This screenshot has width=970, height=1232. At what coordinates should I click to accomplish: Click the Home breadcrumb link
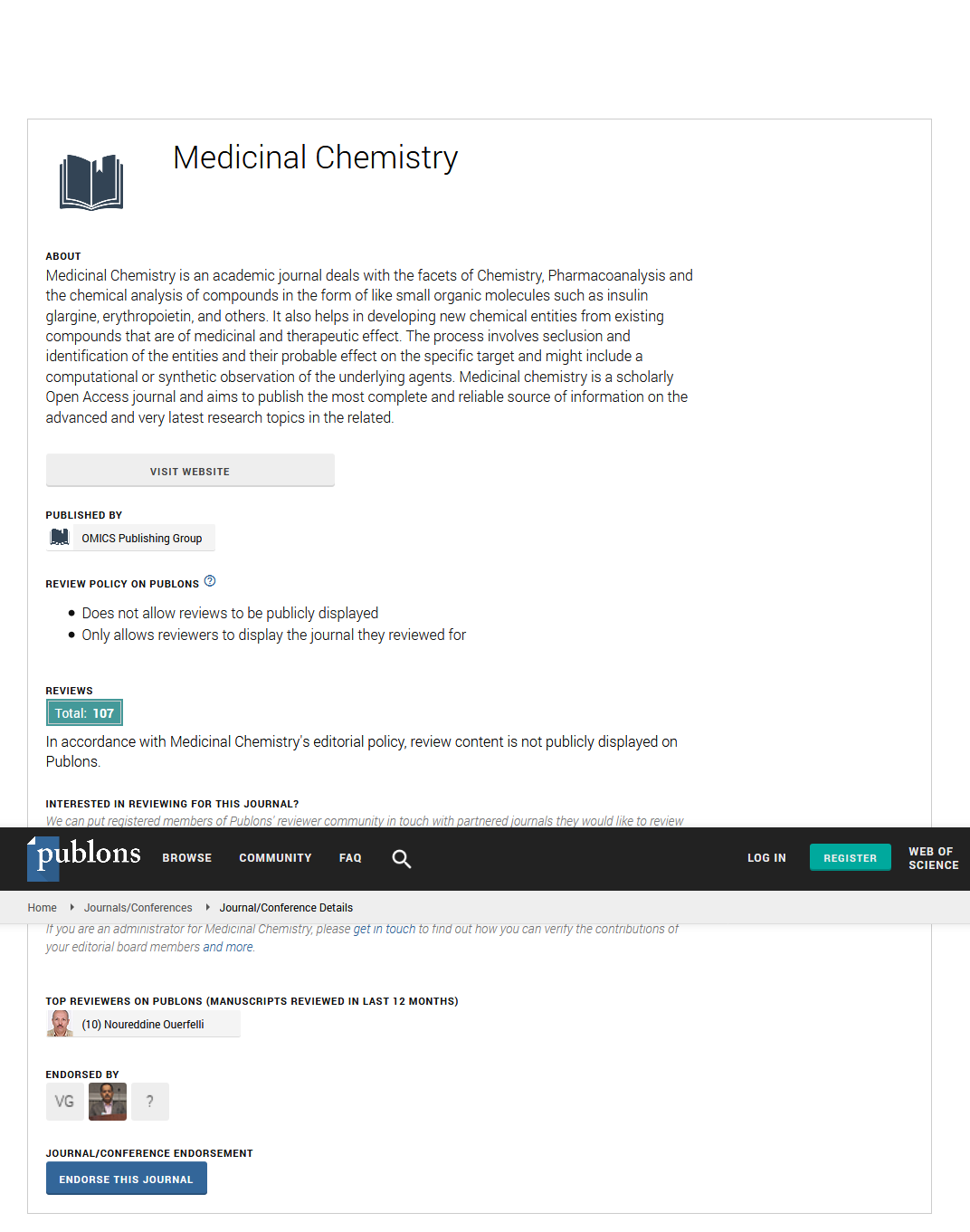click(x=42, y=908)
